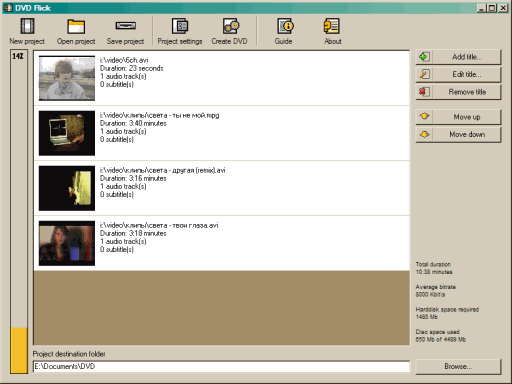The image size is (512, 384).
Task: Click the Edit title... button label
Action: point(467,74)
